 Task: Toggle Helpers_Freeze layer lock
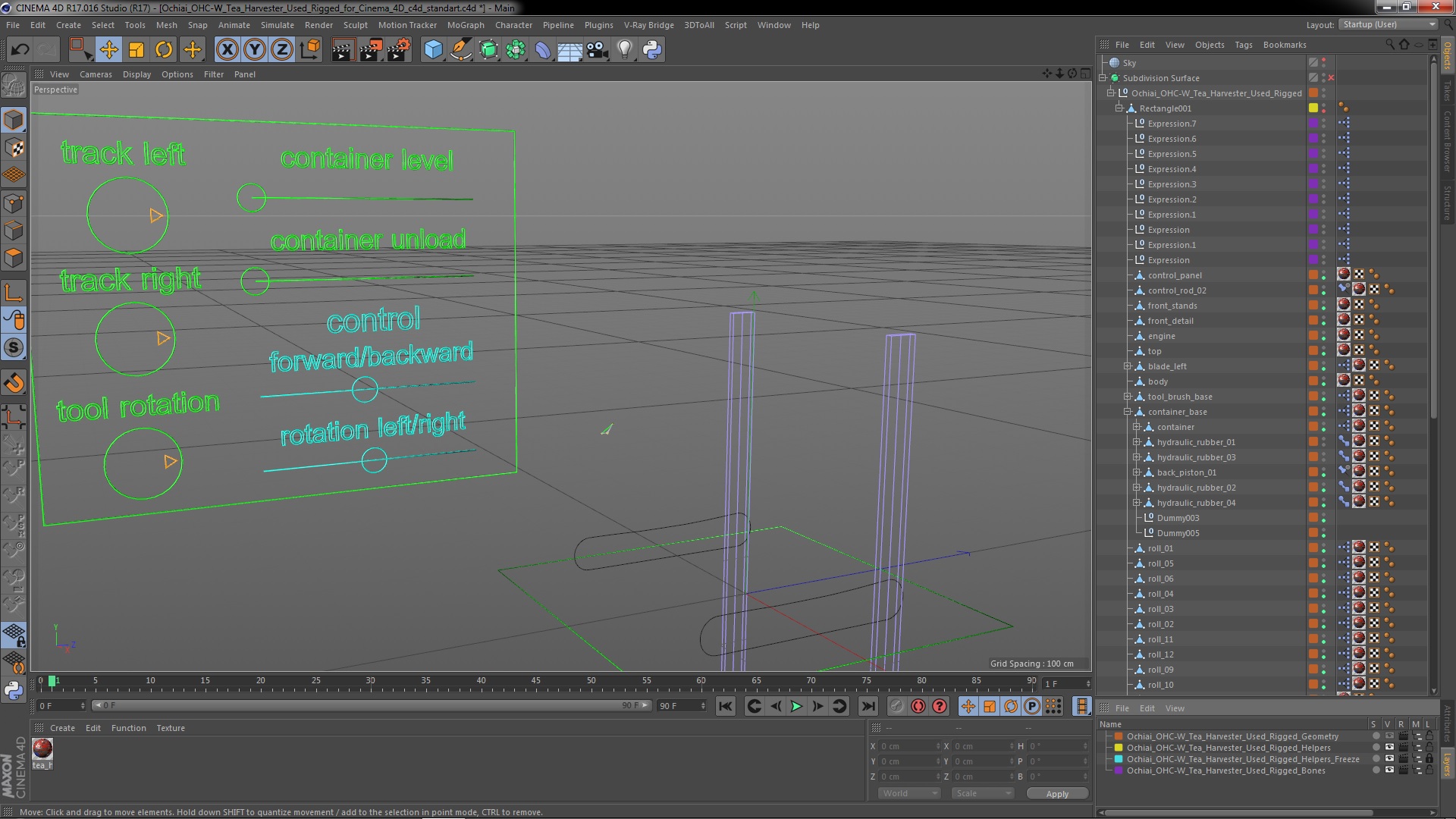click(1429, 759)
